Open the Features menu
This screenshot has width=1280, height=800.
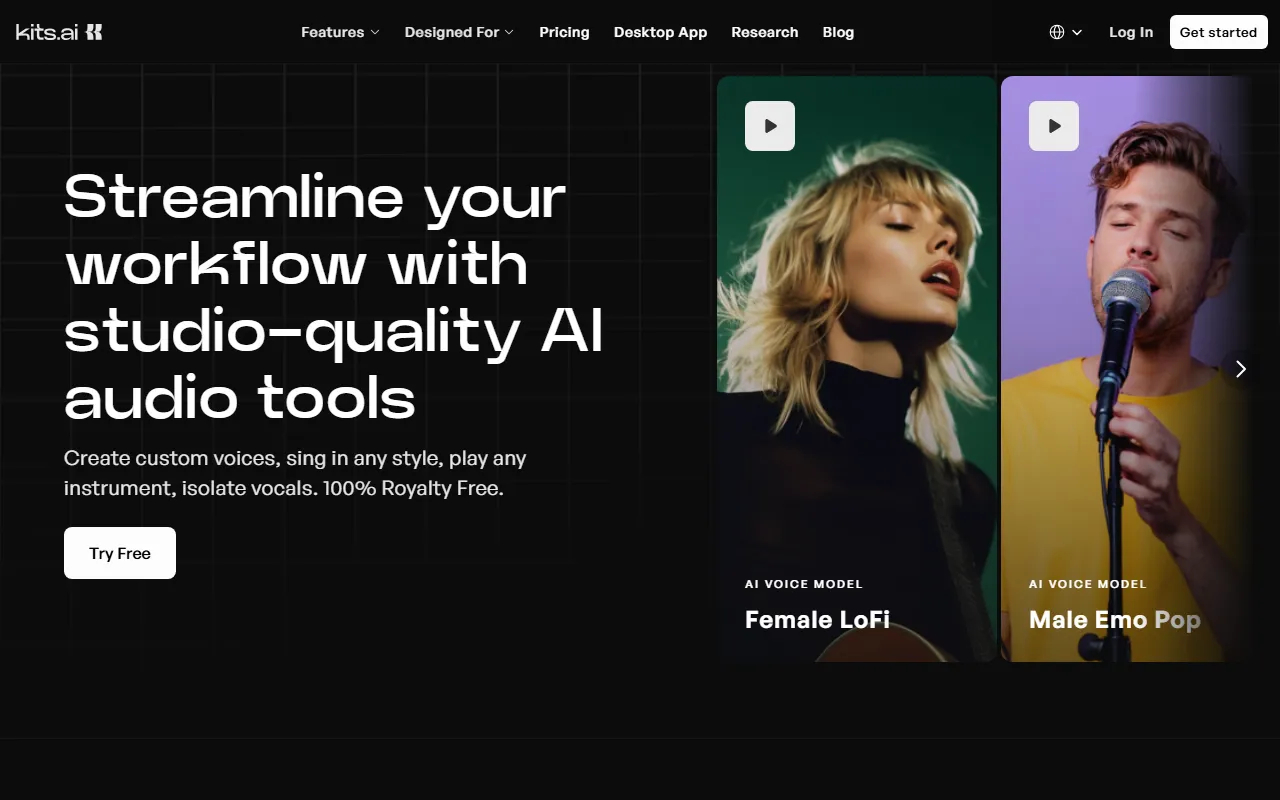coord(332,32)
